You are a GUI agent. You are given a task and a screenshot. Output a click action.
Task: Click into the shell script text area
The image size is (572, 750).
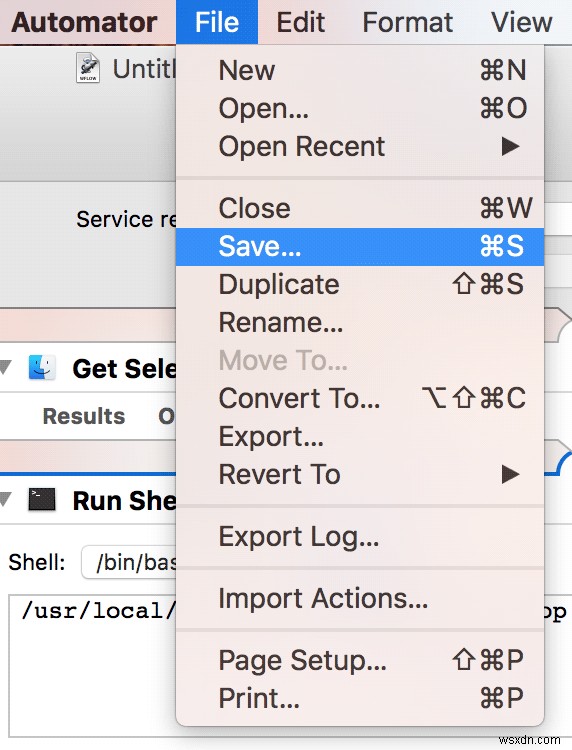91,665
